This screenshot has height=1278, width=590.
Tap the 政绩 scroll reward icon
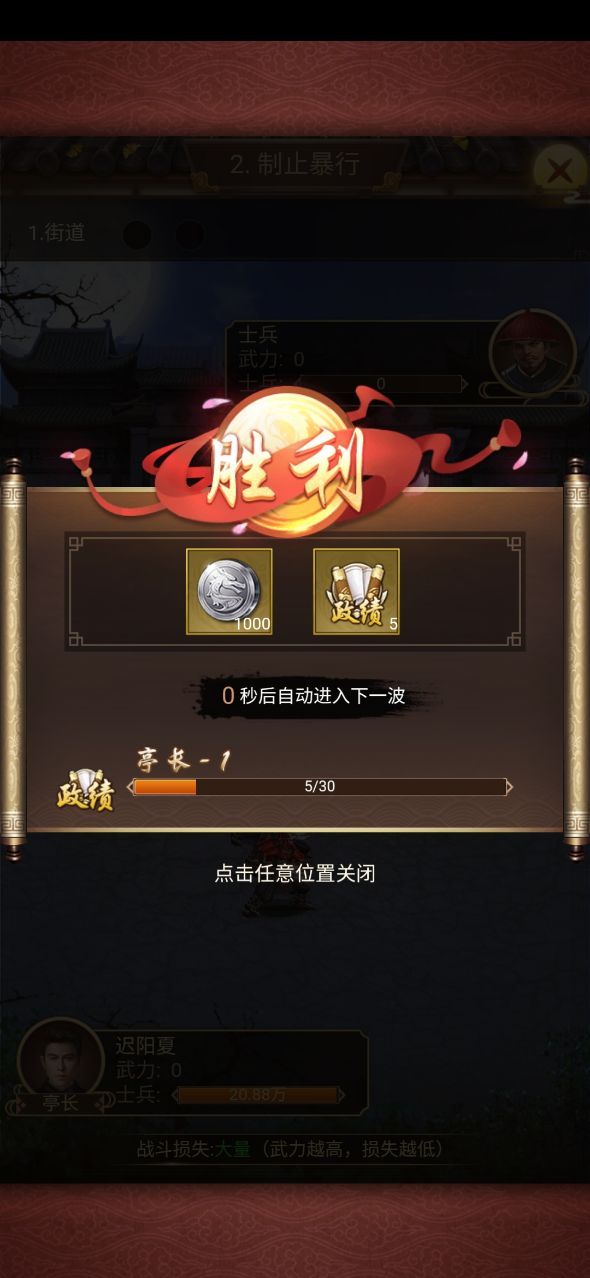[x=356, y=591]
